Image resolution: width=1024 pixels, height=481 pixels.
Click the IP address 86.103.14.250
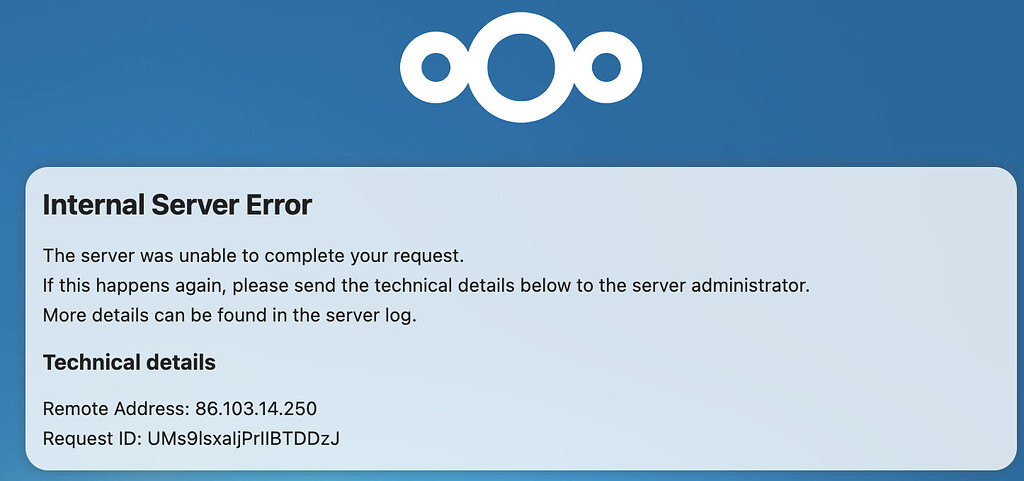[256, 409]
